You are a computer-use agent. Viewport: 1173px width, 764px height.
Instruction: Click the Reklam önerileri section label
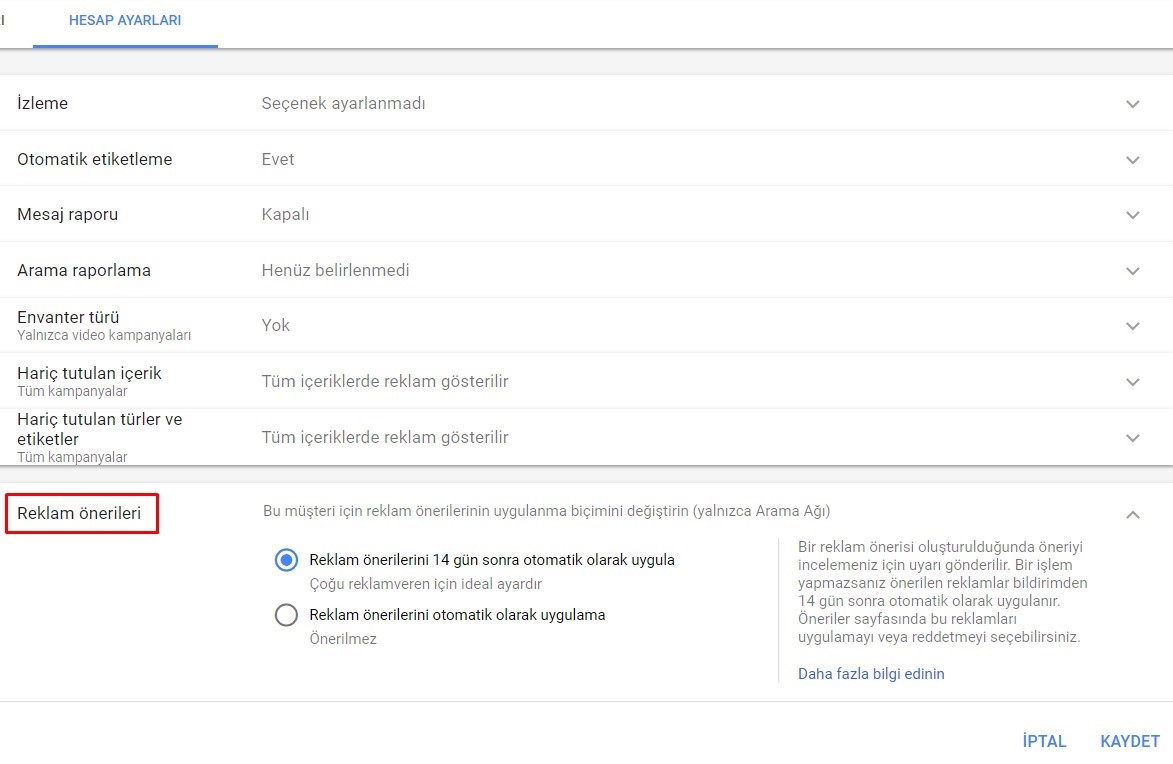pos(79,514)
